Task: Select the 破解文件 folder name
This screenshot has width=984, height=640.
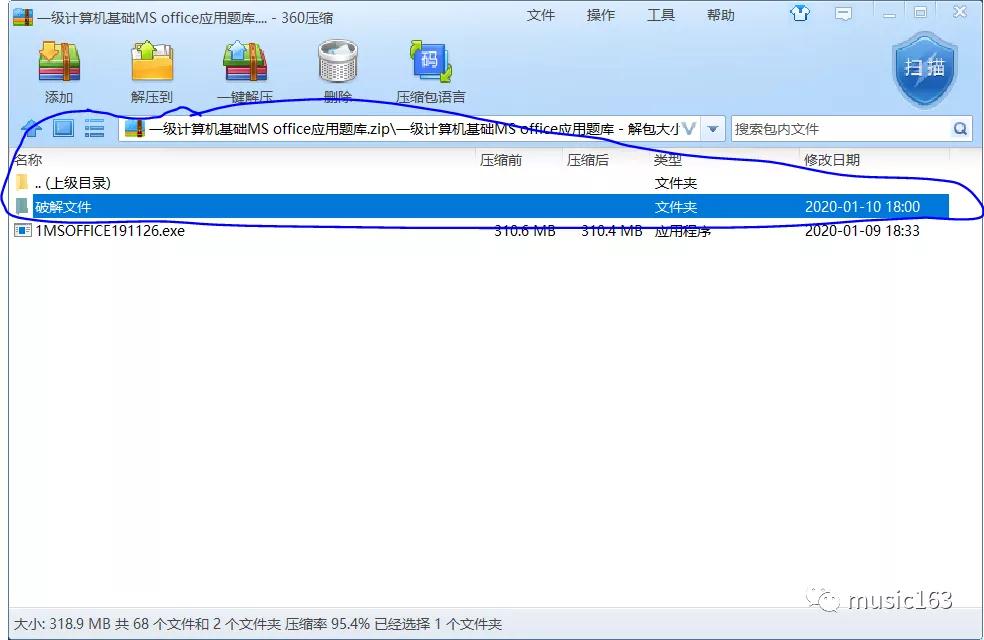Action: coord(63,206)
